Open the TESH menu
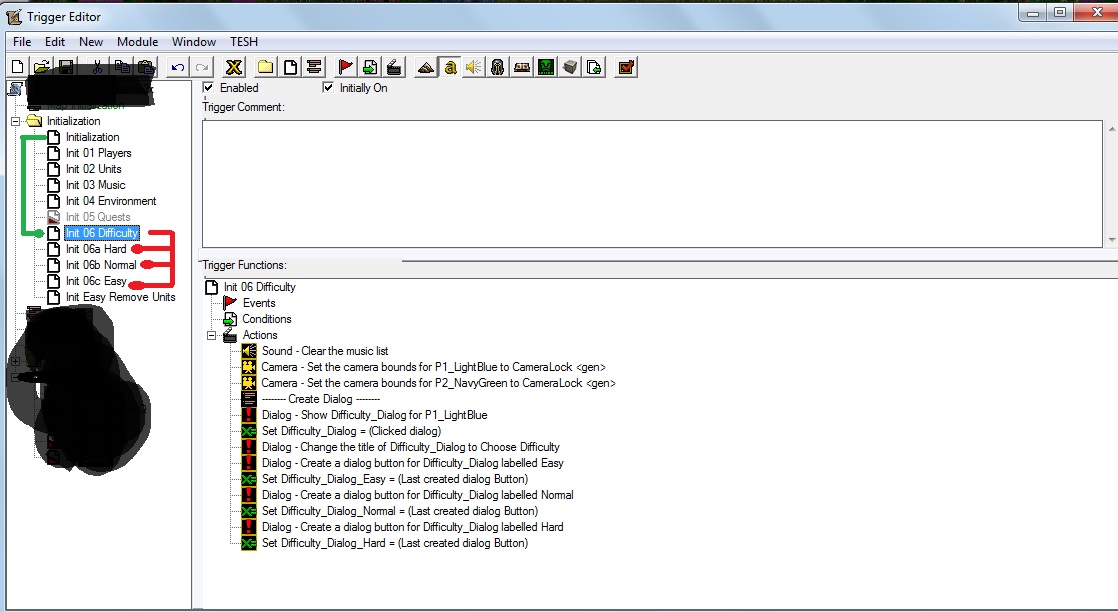1118x612 pixels. [x=244, y=42]
